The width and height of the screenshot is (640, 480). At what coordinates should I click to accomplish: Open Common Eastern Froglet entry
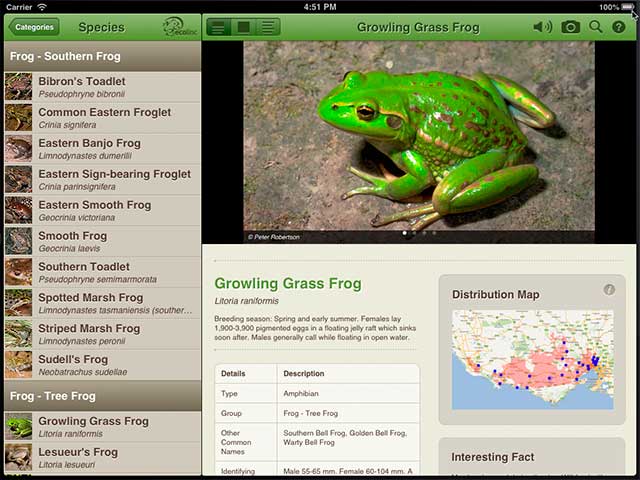(x=102, y=118)
